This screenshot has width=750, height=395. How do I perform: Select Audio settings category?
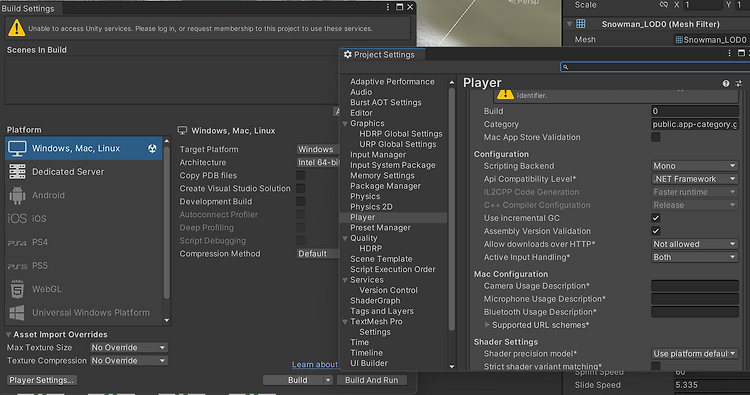point(361,92)
